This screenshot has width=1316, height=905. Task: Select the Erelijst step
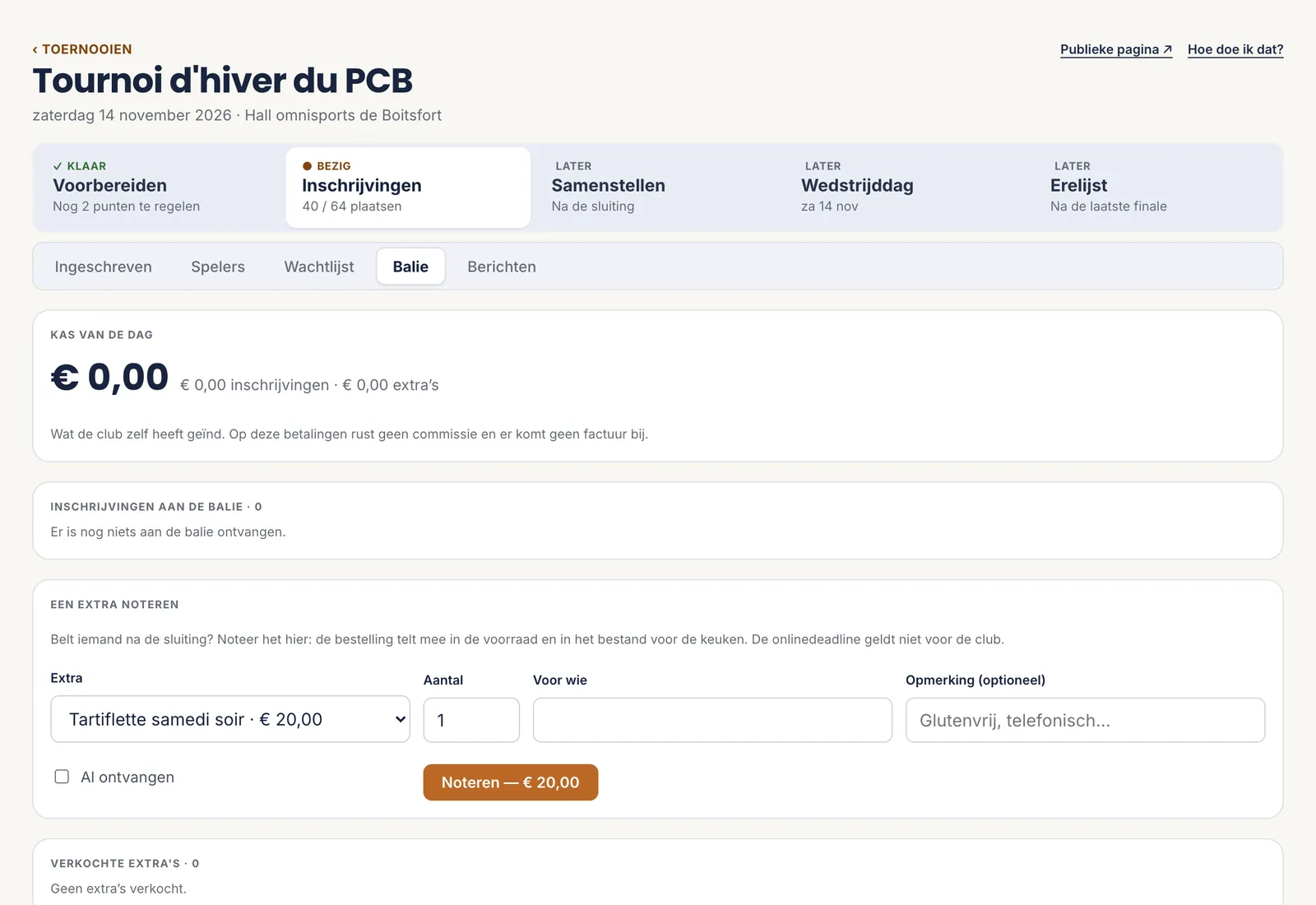1156,188
